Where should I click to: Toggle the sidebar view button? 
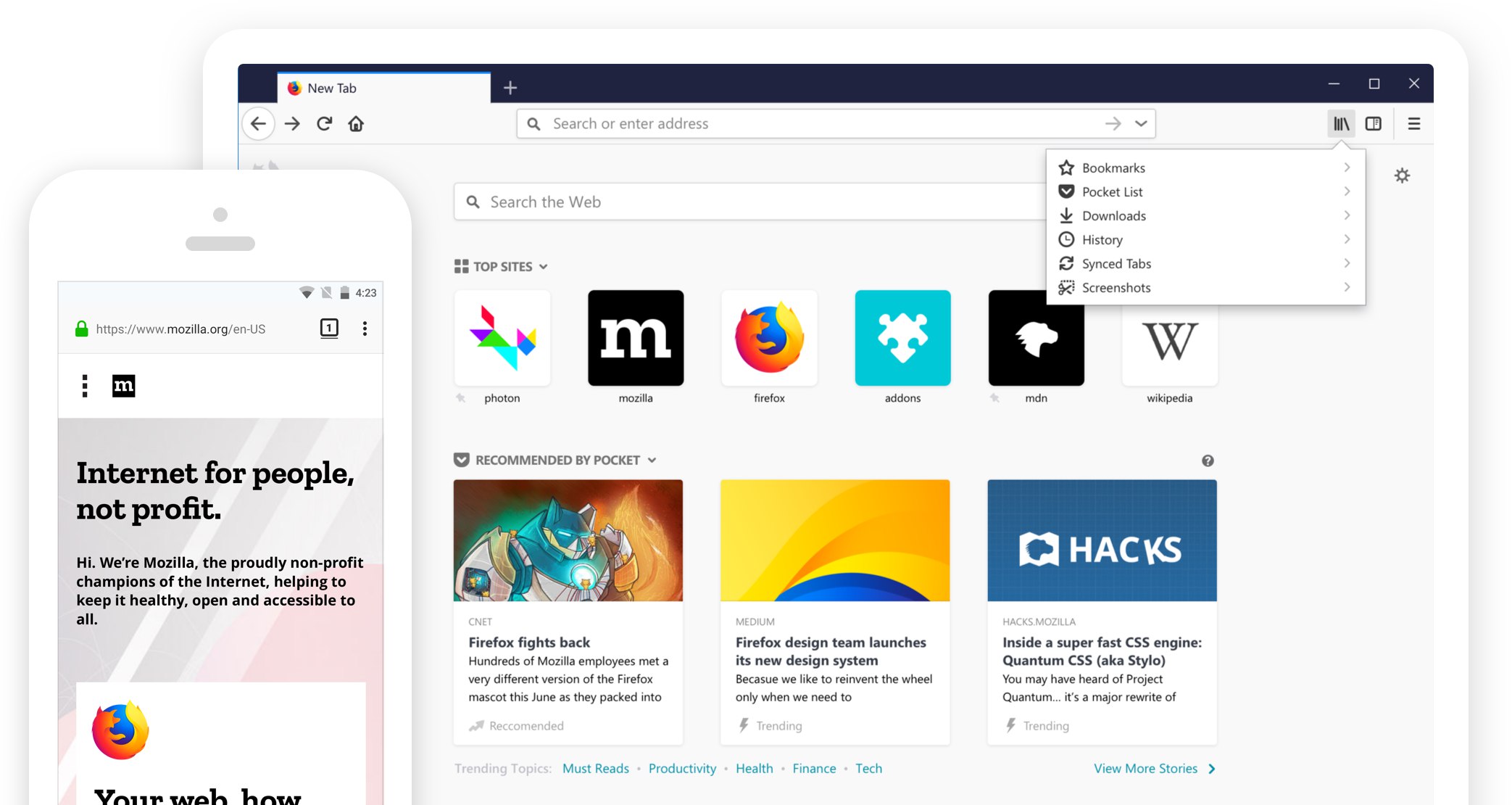[x=1374, y=124]
